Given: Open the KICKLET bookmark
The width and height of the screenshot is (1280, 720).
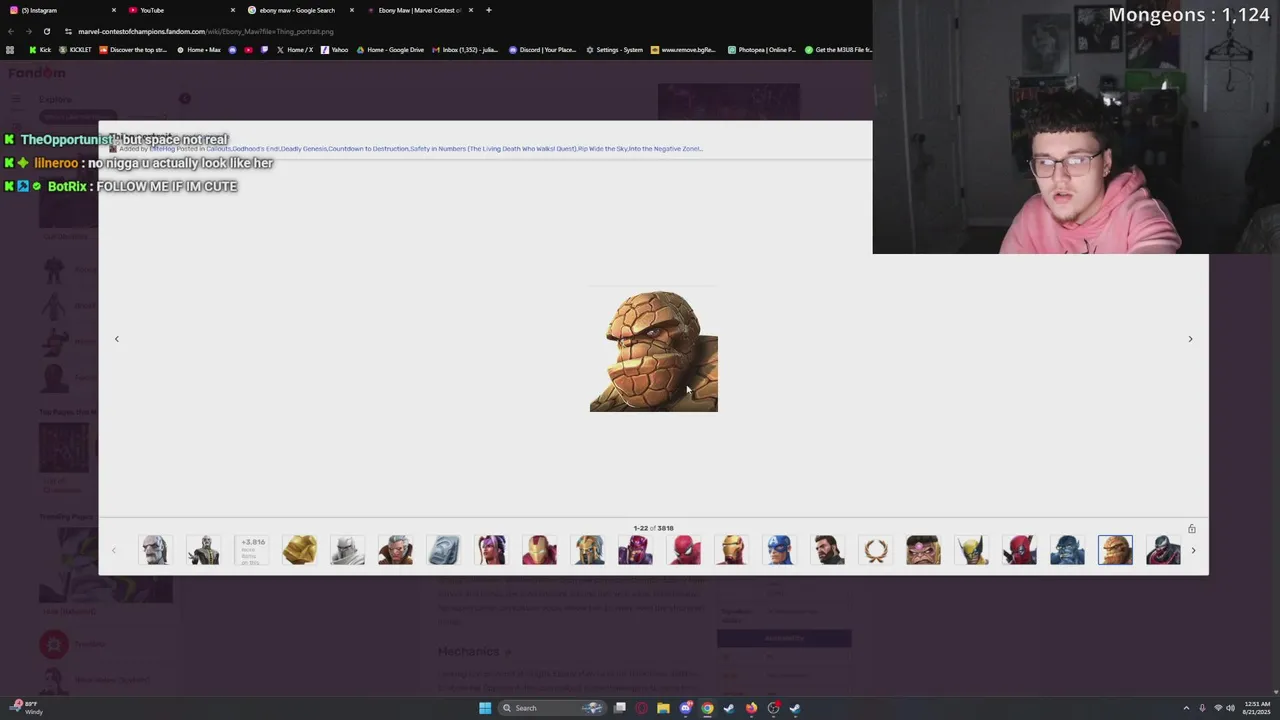Looking at the screenshot, I should coord(75,50).
